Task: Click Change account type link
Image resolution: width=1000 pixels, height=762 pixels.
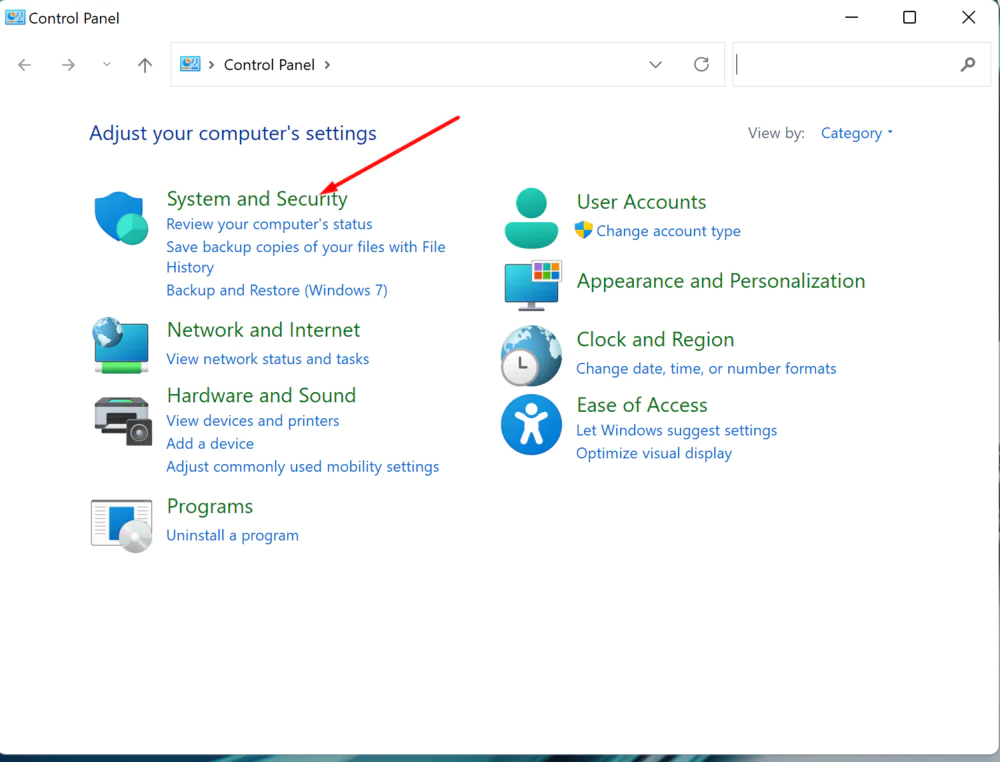Action: pyautogui.click(x=668, y=231)
